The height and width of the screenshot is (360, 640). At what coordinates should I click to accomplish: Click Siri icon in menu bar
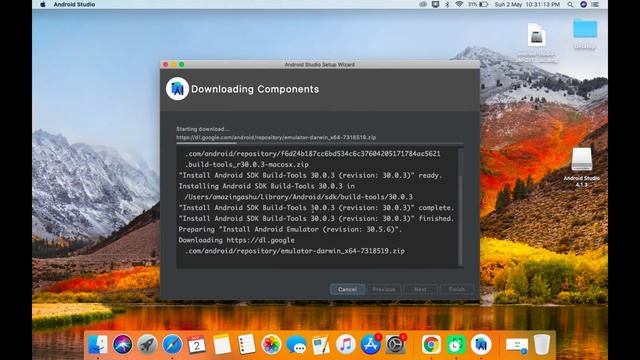click(583, 4)
